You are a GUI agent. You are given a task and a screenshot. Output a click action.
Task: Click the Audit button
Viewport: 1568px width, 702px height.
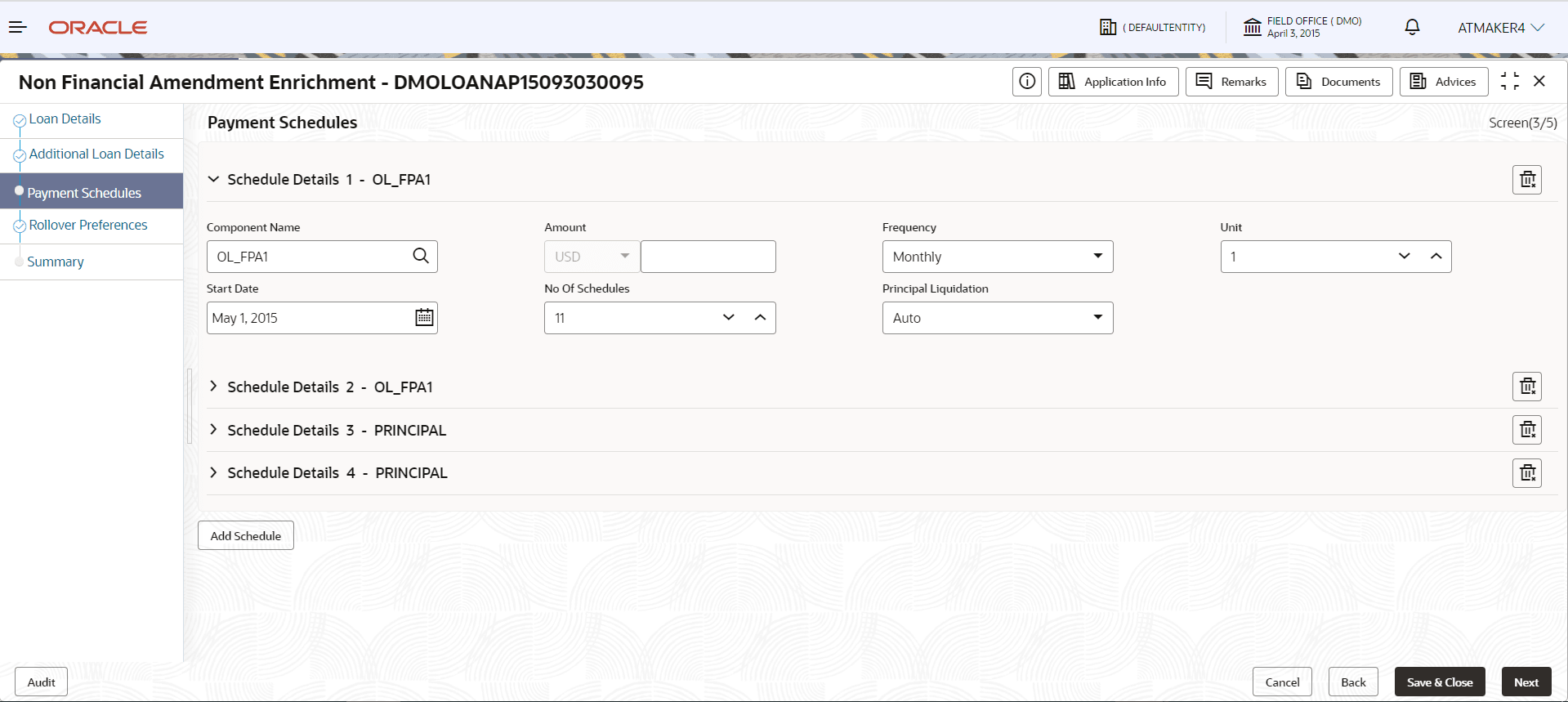tap(41, 682)
